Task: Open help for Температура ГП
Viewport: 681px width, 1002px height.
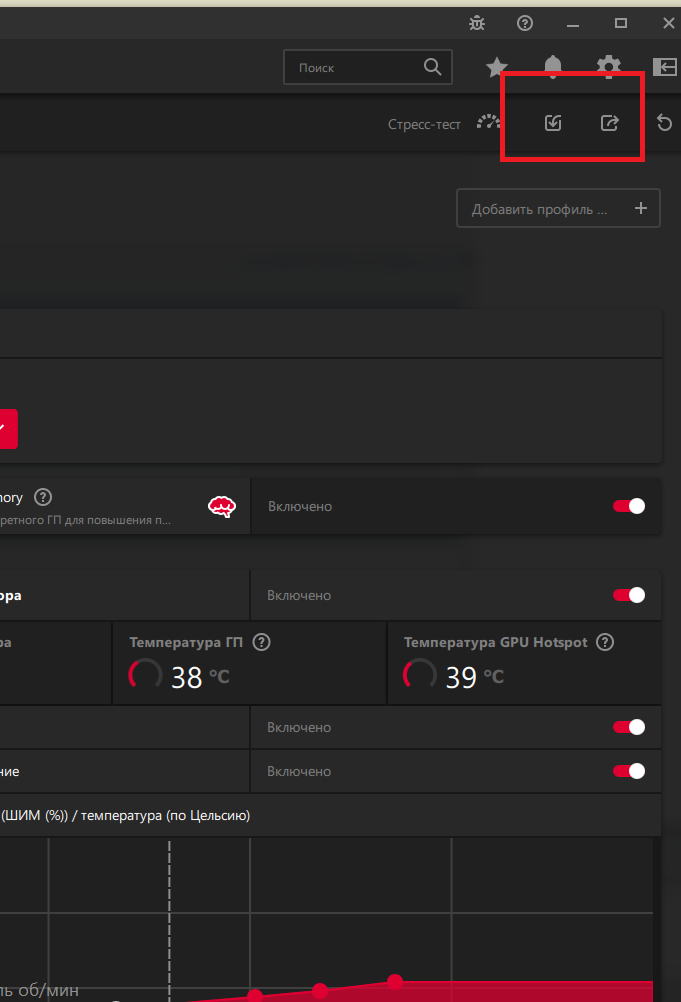Action: point(261,642)
